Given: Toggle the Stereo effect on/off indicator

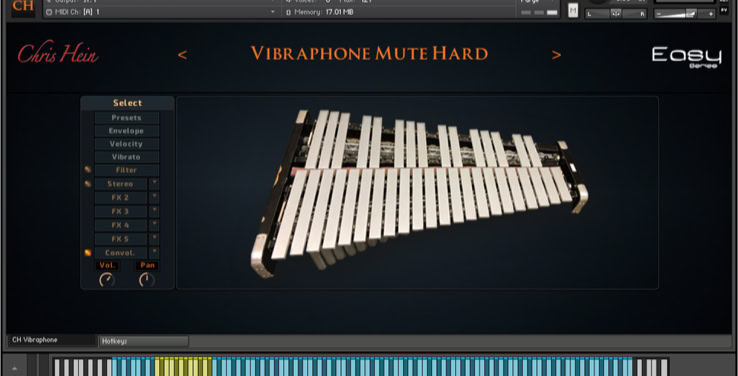Looking at the screenshot, I should pyautogui.click(x=88, y=184).
